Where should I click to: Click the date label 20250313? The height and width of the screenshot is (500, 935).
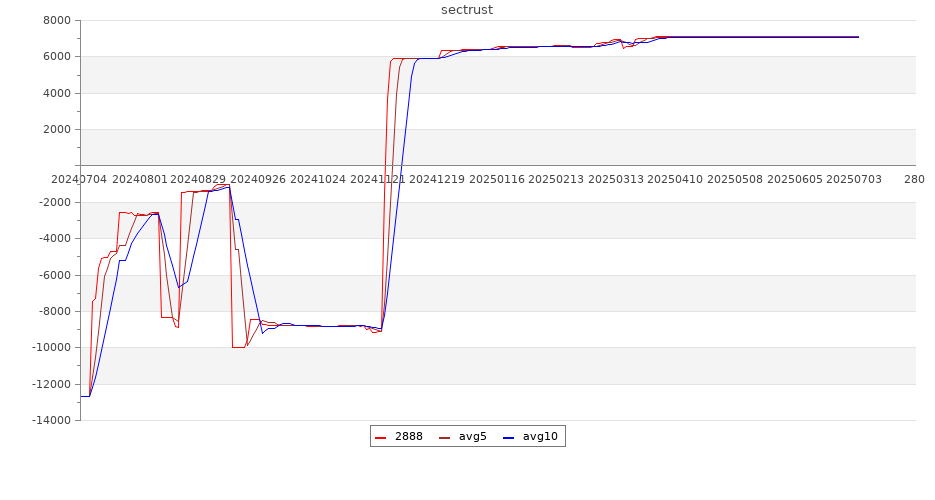(616, 179)
